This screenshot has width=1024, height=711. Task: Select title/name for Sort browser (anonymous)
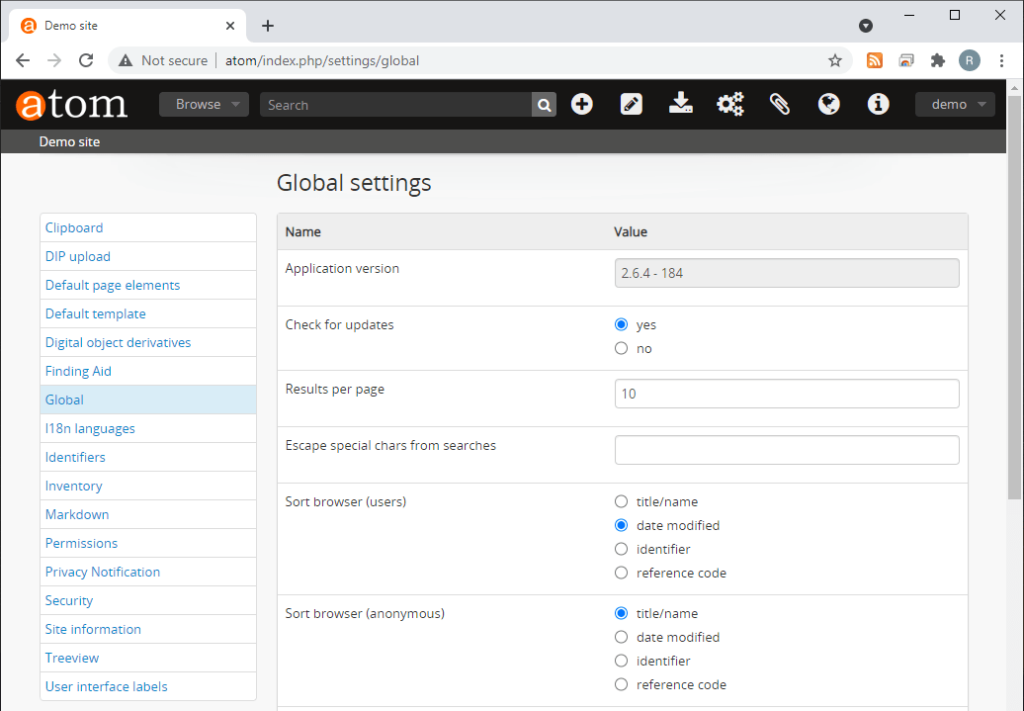click(621, 613)
